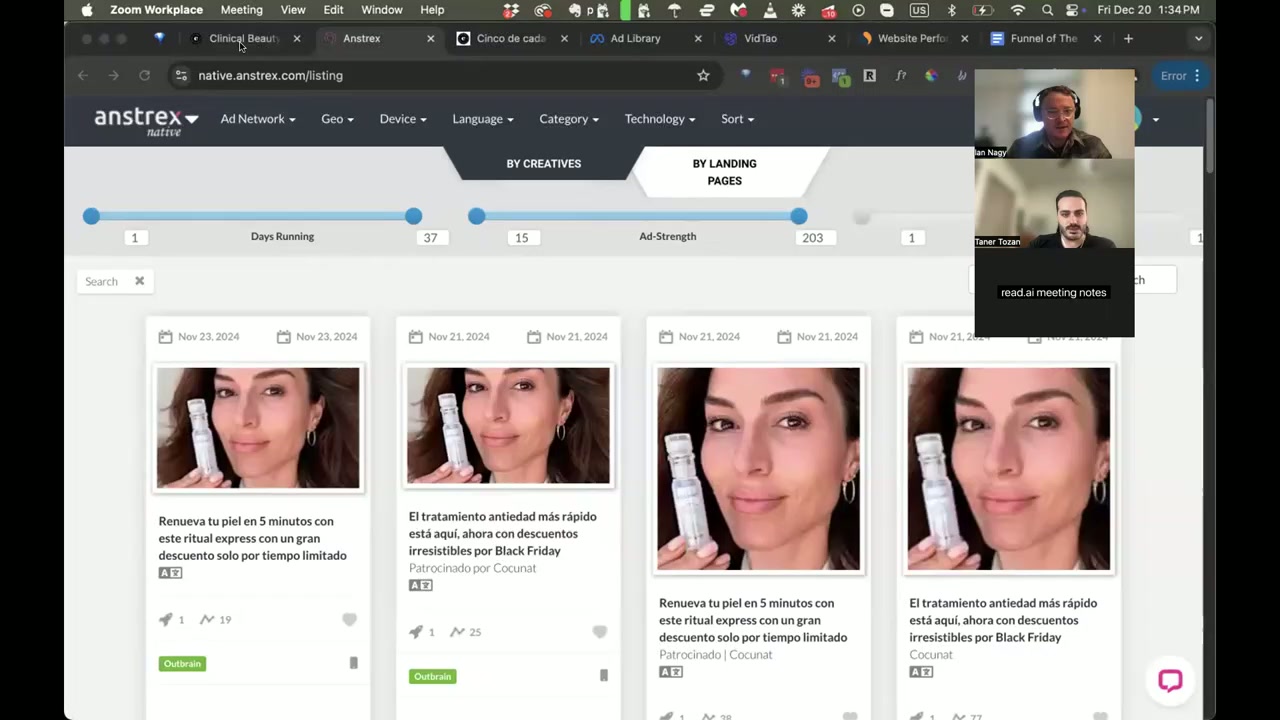Click mobile device icon on second Outbrain card
The image size is (1280, 720).
click(603, 676)
